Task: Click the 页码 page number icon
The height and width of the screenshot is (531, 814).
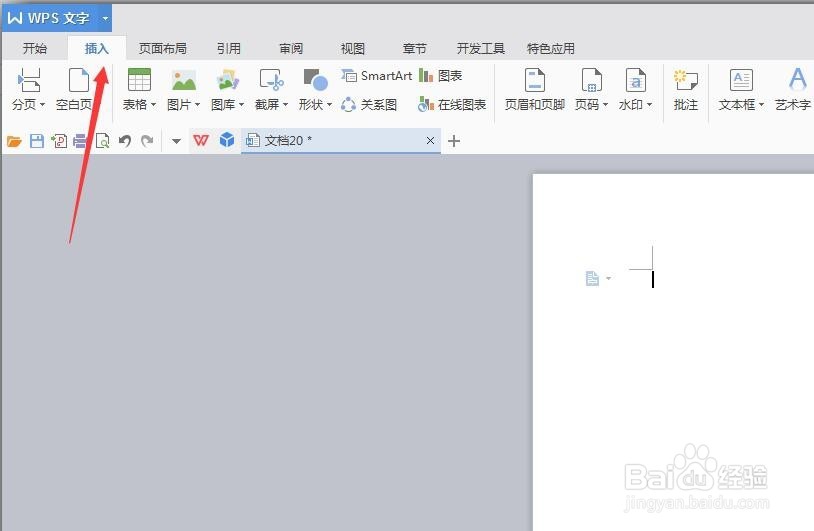Action: (x=591, y=80)
